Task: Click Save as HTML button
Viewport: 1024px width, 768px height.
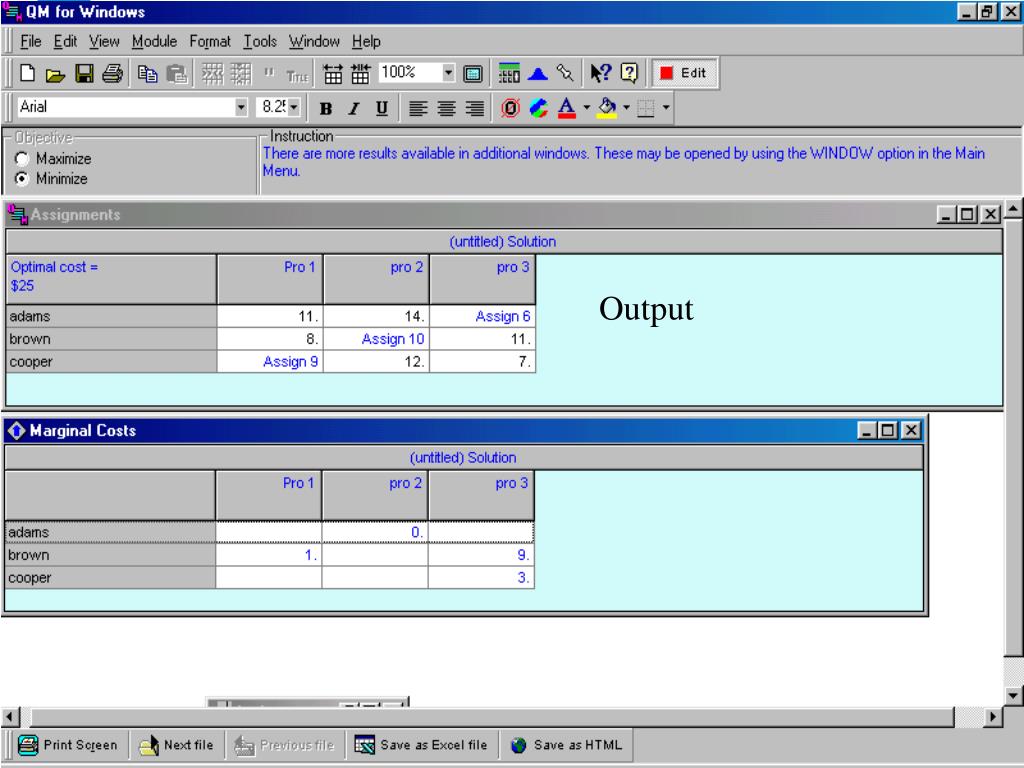Action: [566, 745]
